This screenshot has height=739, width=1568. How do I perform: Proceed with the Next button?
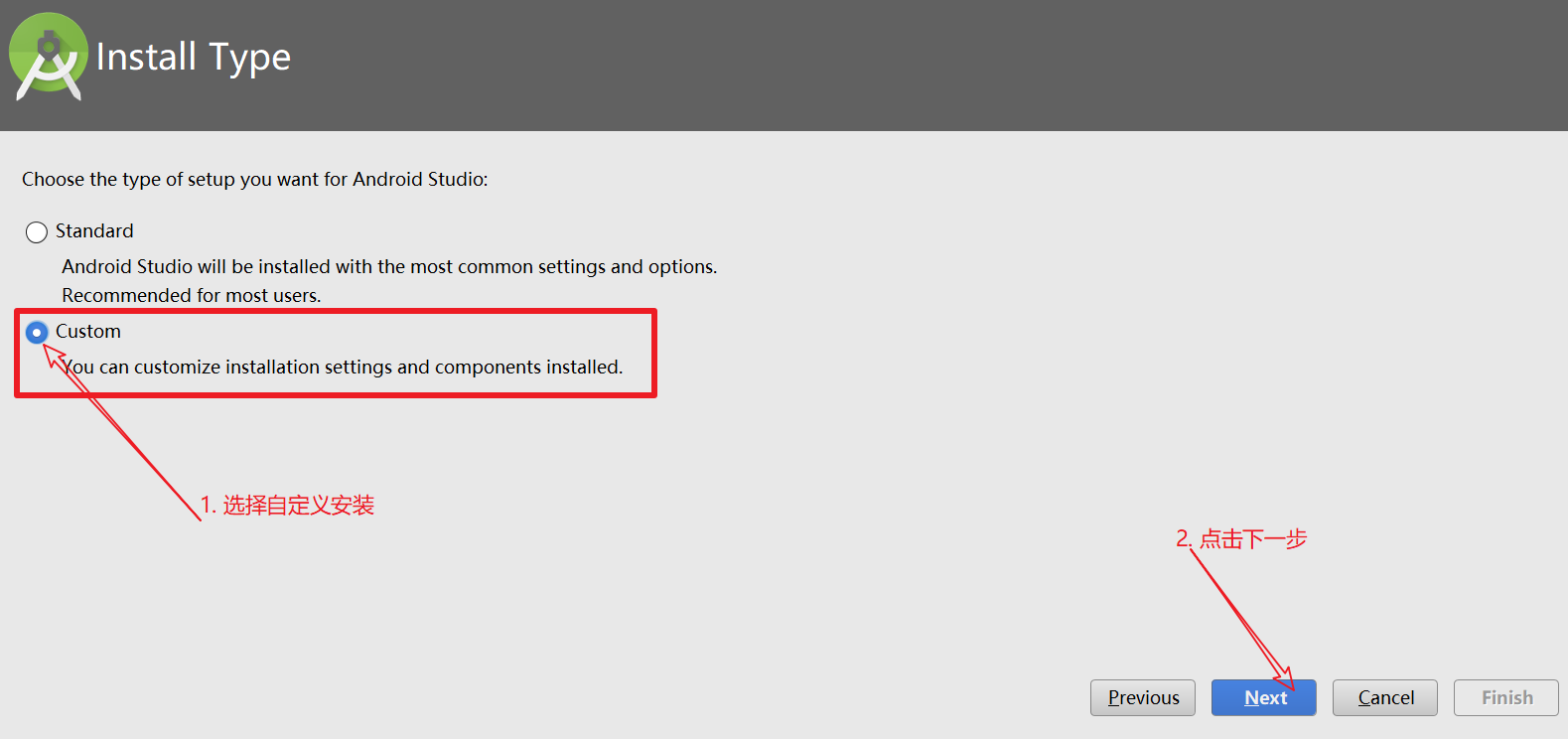pos(1264,697)
